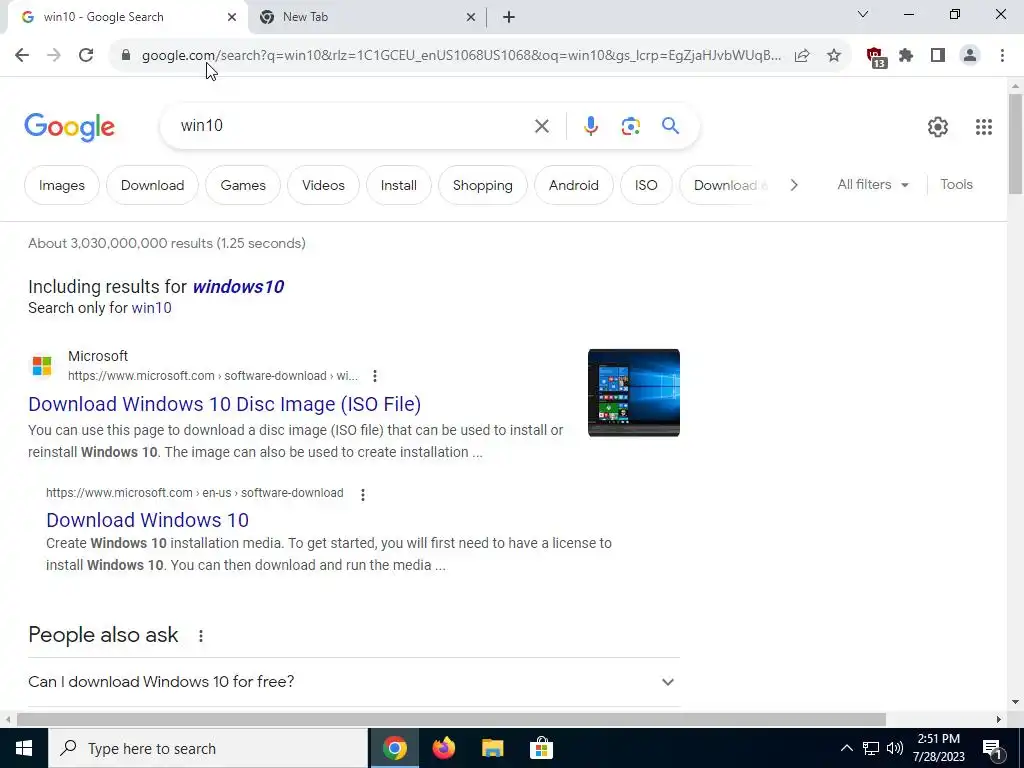
Task: Clear the search box with the X icon
Action: coord(541,126)
